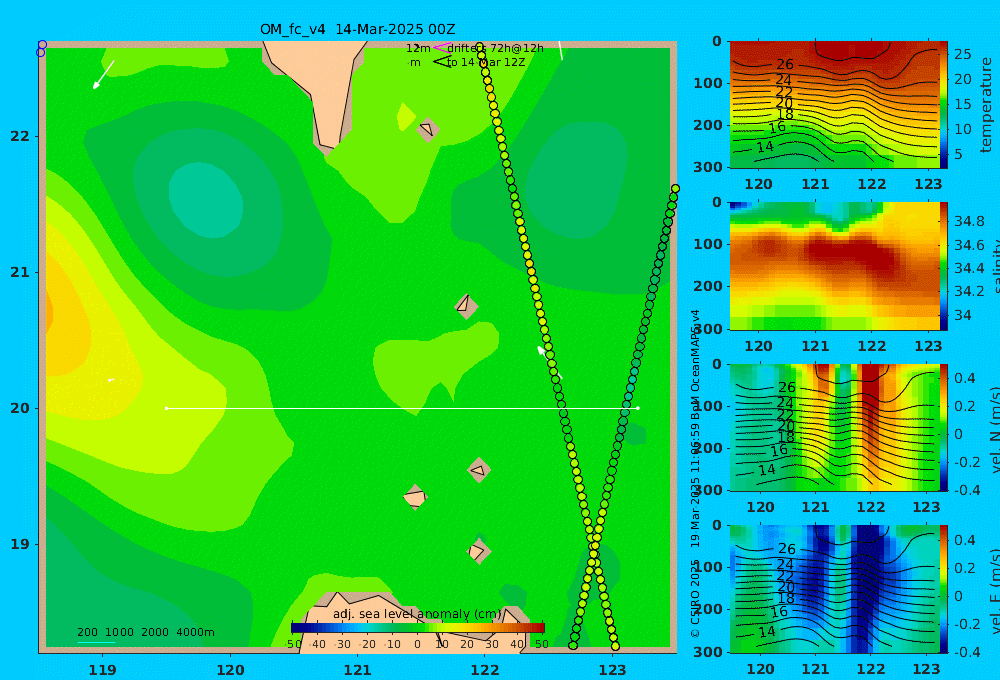Open the northward velocity section panel
Screen dimensions: 1000x680
click(834, 427)
